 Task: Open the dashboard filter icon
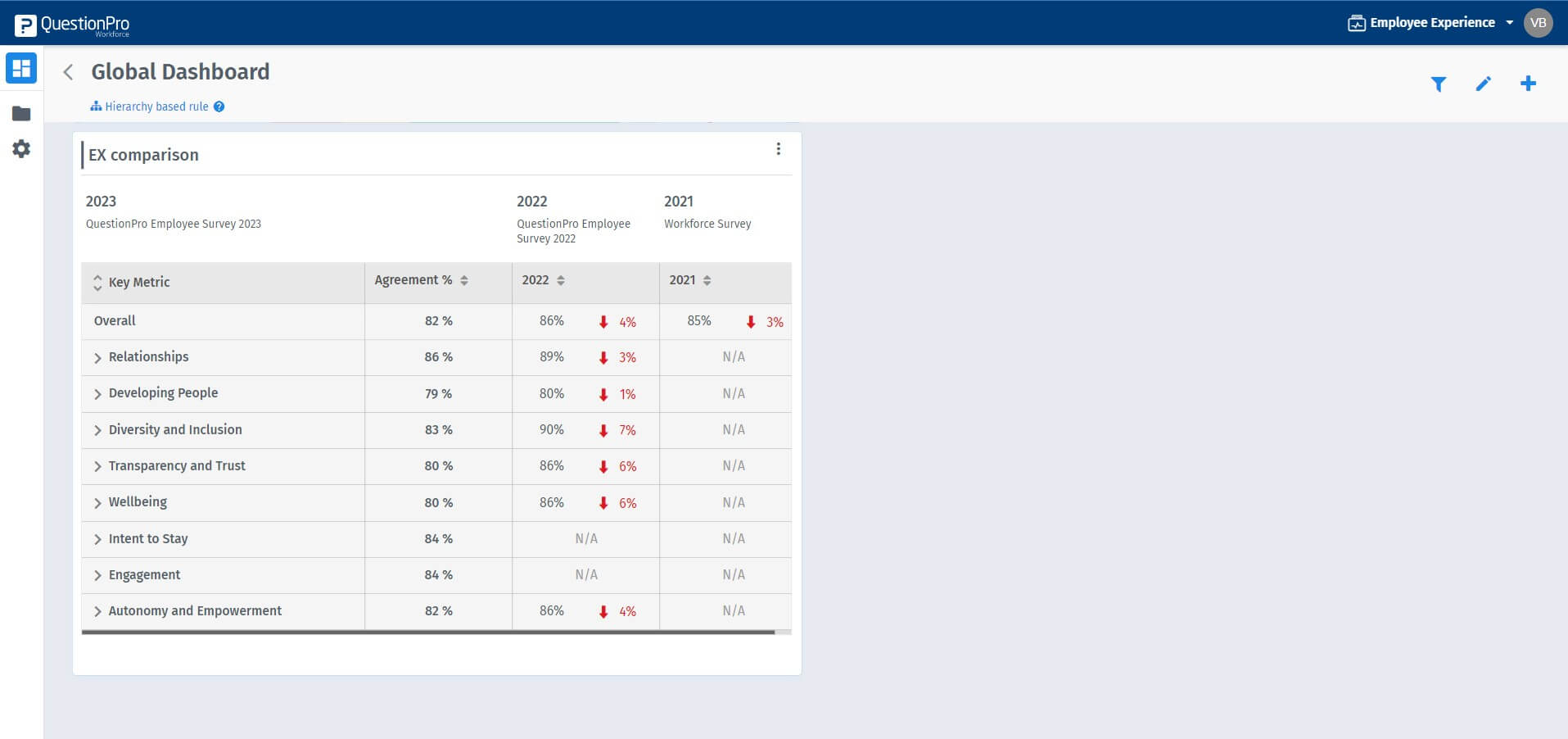pos(1439,84)
